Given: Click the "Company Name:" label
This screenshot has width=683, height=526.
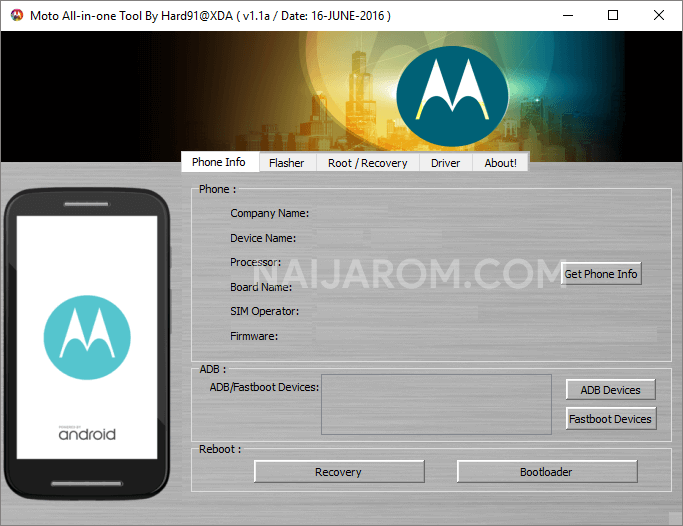Looking at the screenshot, I should pos(270,213).
